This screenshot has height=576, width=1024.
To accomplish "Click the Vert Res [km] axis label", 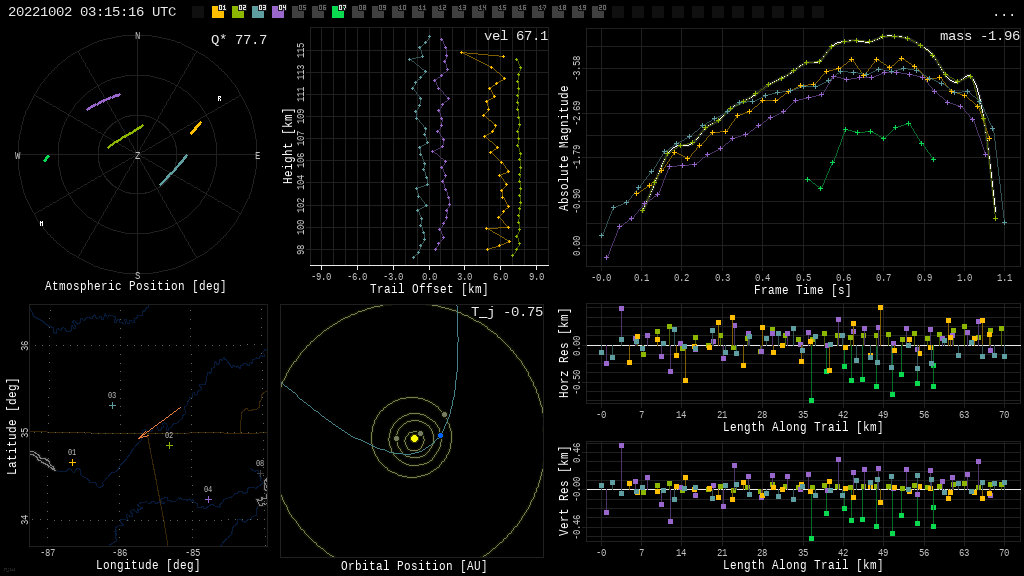I will (564, 491).
